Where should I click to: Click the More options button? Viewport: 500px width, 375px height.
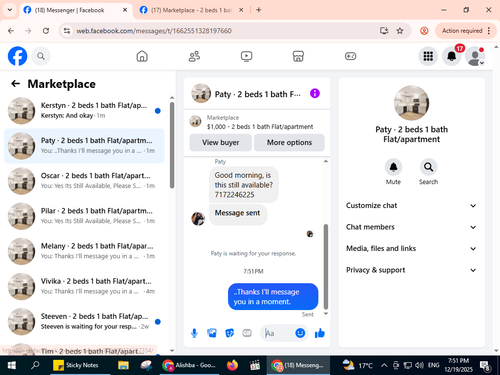click(289, 142)
